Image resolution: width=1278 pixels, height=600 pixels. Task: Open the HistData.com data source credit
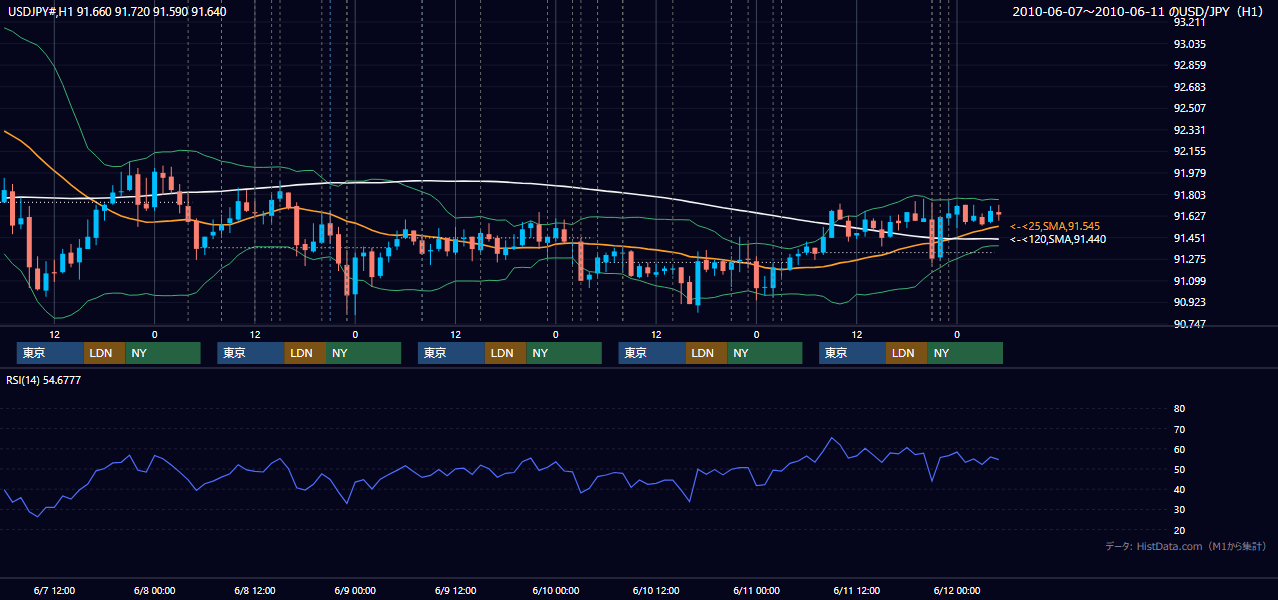(1185, 546)
